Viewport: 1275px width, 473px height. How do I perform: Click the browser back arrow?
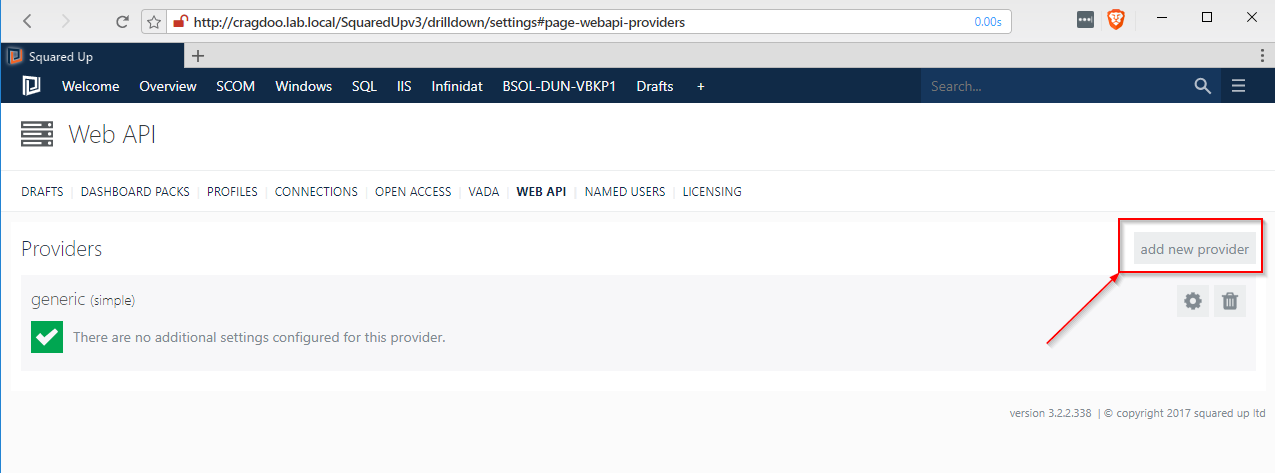point(27,21)
